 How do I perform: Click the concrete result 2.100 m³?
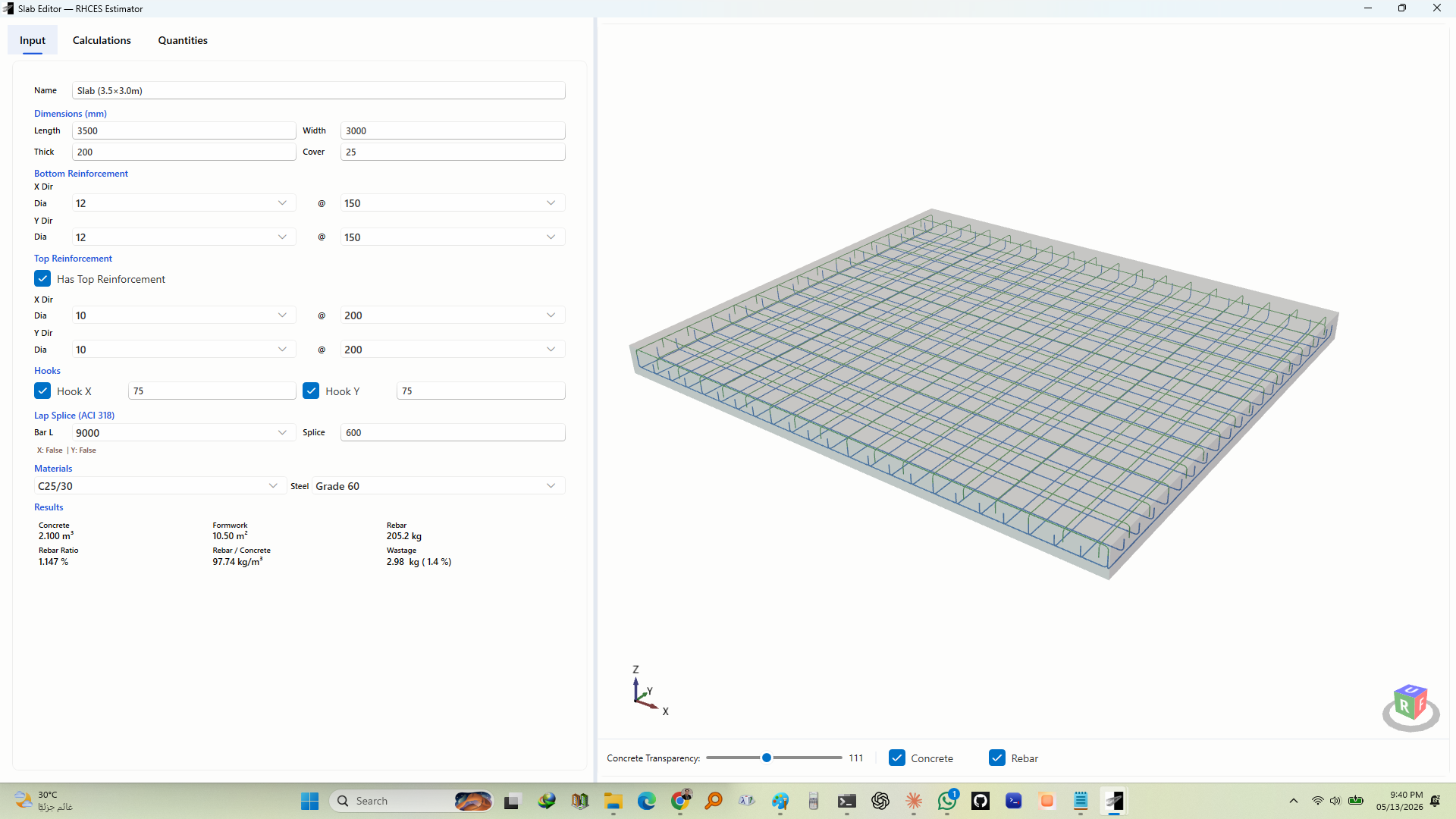(x=56, y=535)
